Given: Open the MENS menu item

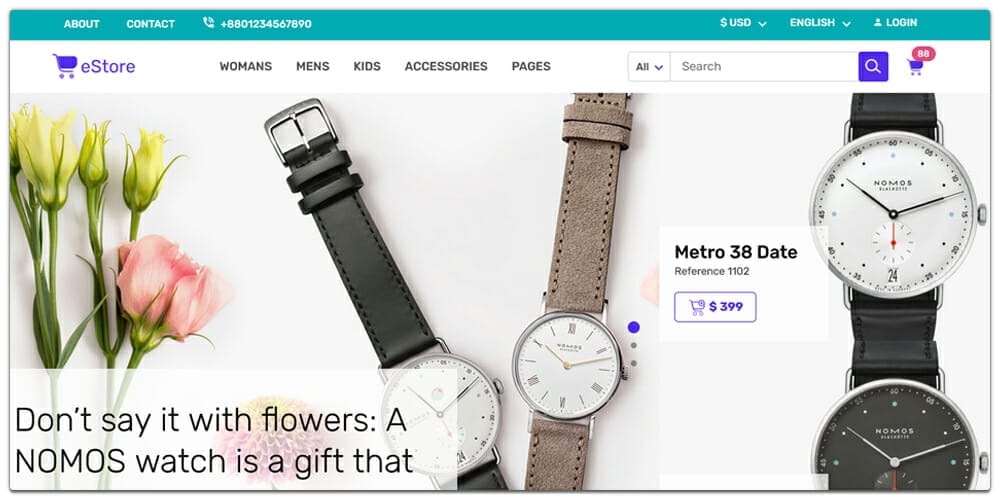Looking at the screenshot, I should click(312, 66).
